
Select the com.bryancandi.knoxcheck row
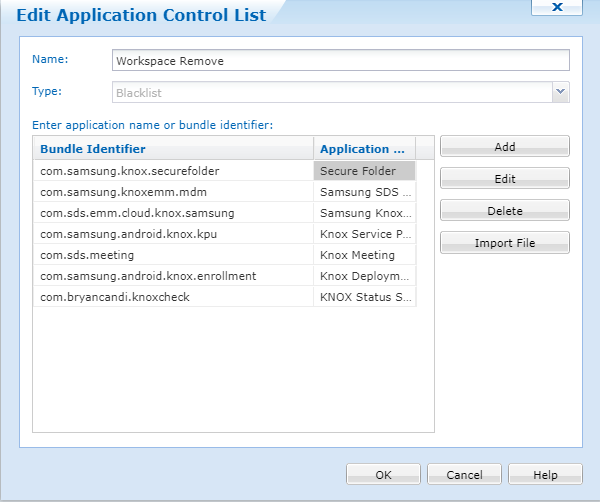click(173, 297)
